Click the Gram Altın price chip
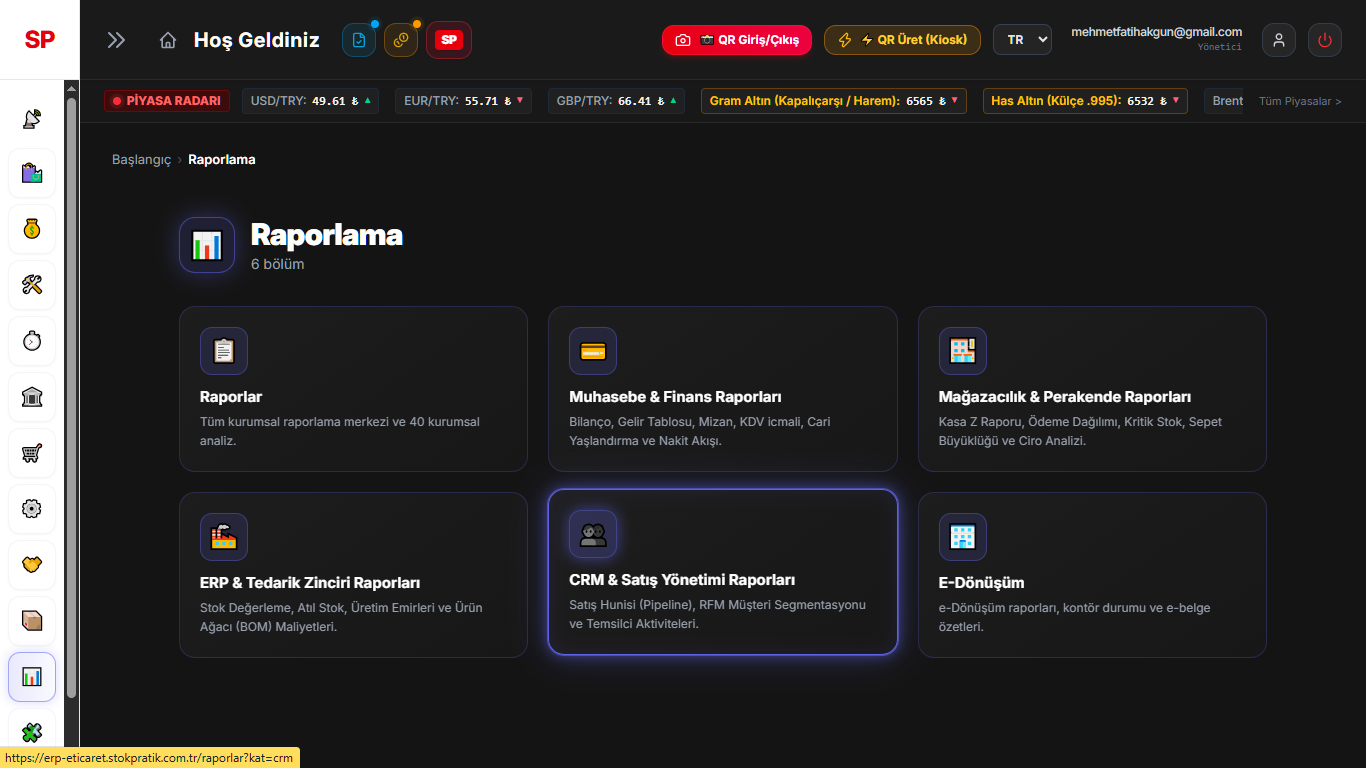The width and height of the screenshot is (1366, 768). [834, 101]
